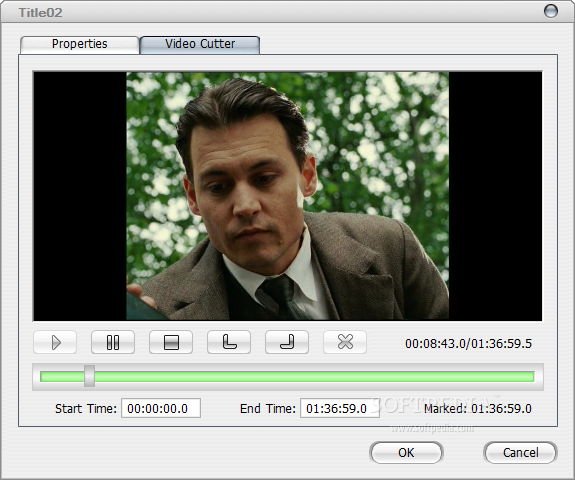
Task: Click the green timeline progress bar
Action: point(287,377)
